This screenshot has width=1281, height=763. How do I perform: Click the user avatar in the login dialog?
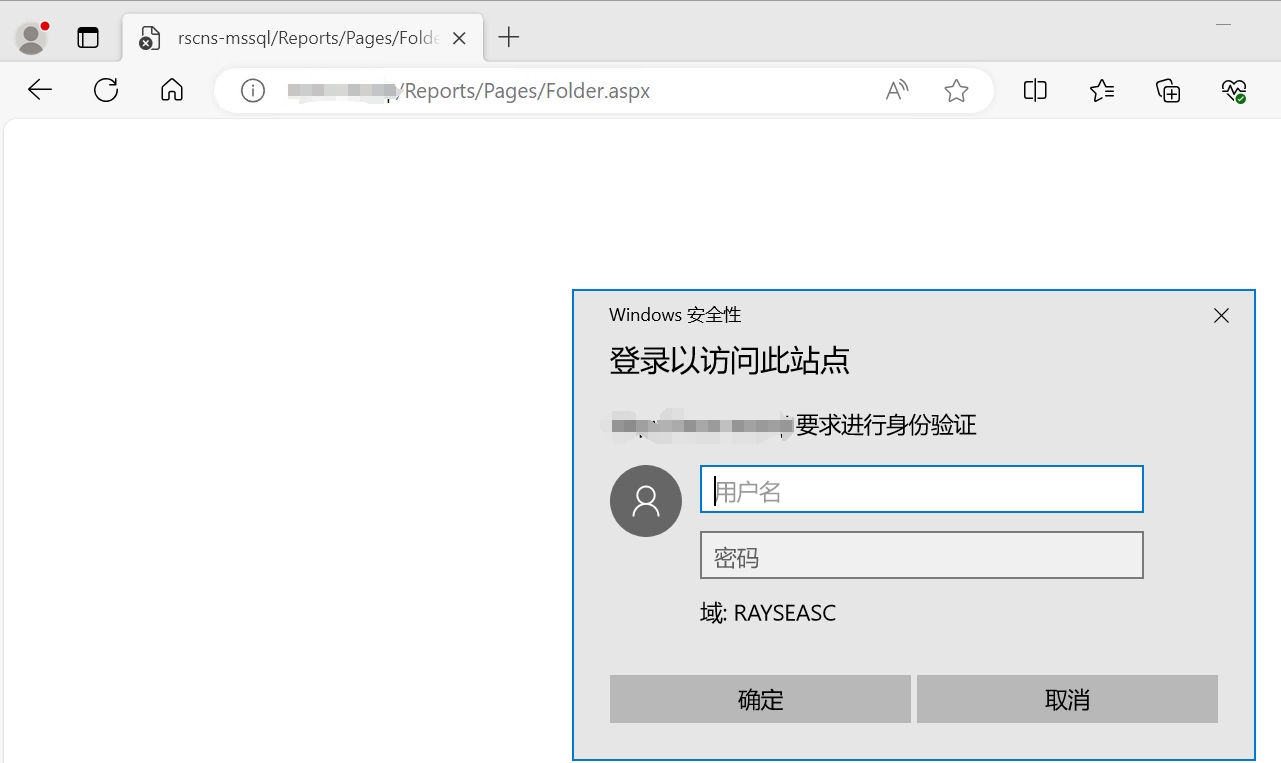[x=645, y=500]
